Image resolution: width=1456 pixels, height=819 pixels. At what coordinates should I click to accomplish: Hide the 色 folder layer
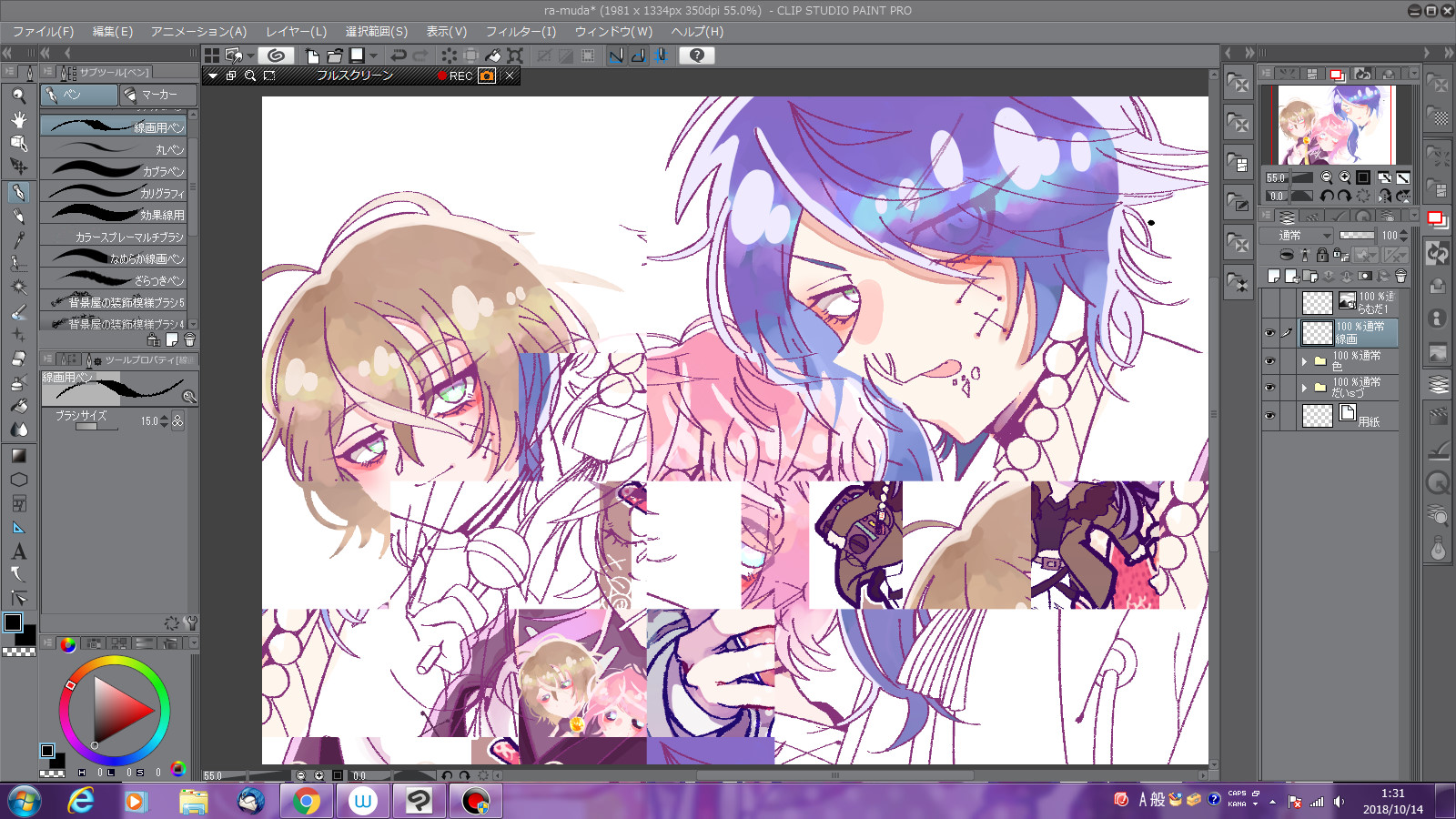point(1270,360)
